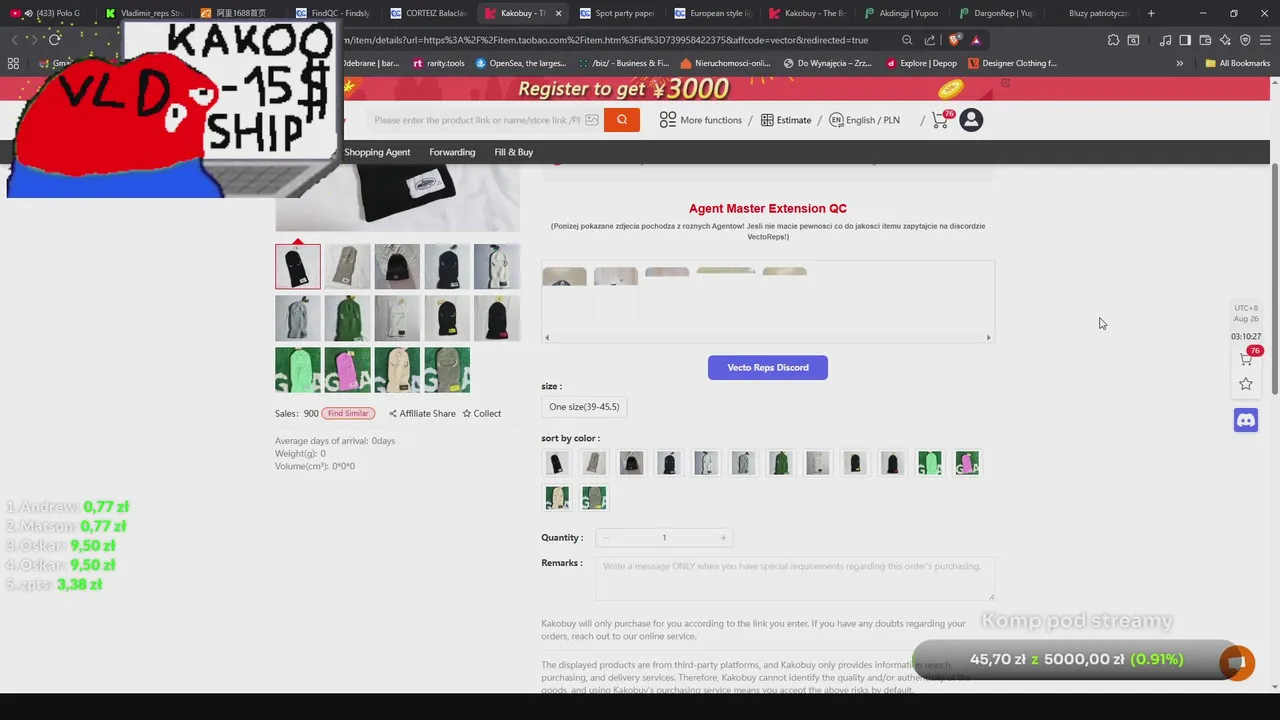Click the browser zoom magnifier icon in the address bar

point(907,40)
